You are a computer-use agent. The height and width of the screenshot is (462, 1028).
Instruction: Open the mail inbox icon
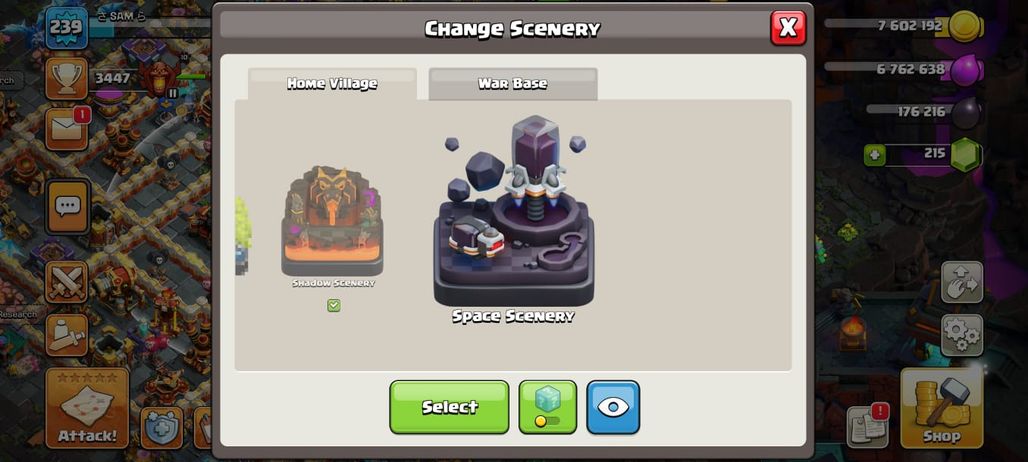click(x=67, y=129)
